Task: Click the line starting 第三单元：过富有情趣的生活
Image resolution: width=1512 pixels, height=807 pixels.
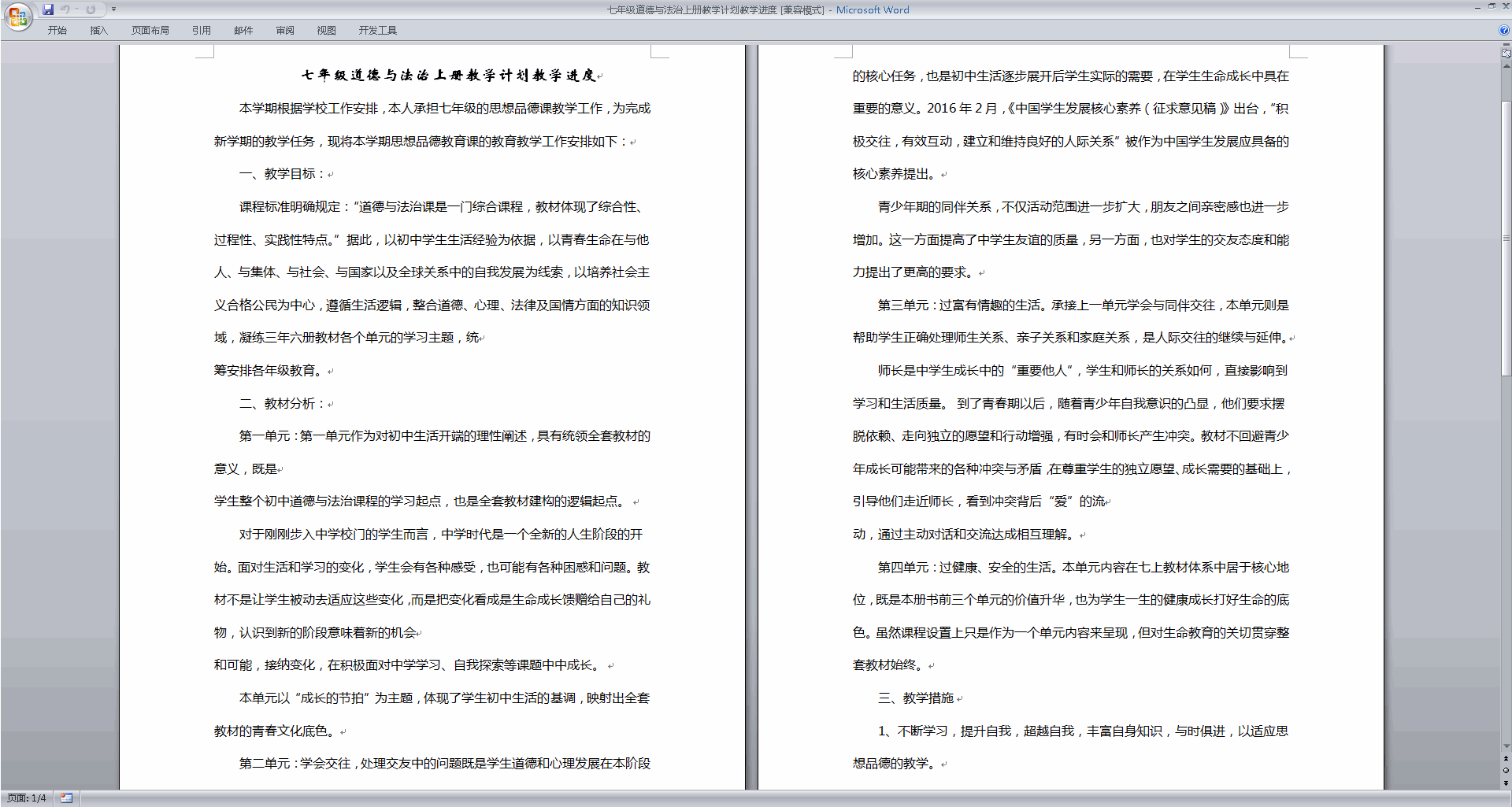Action: click(1084, 305)
